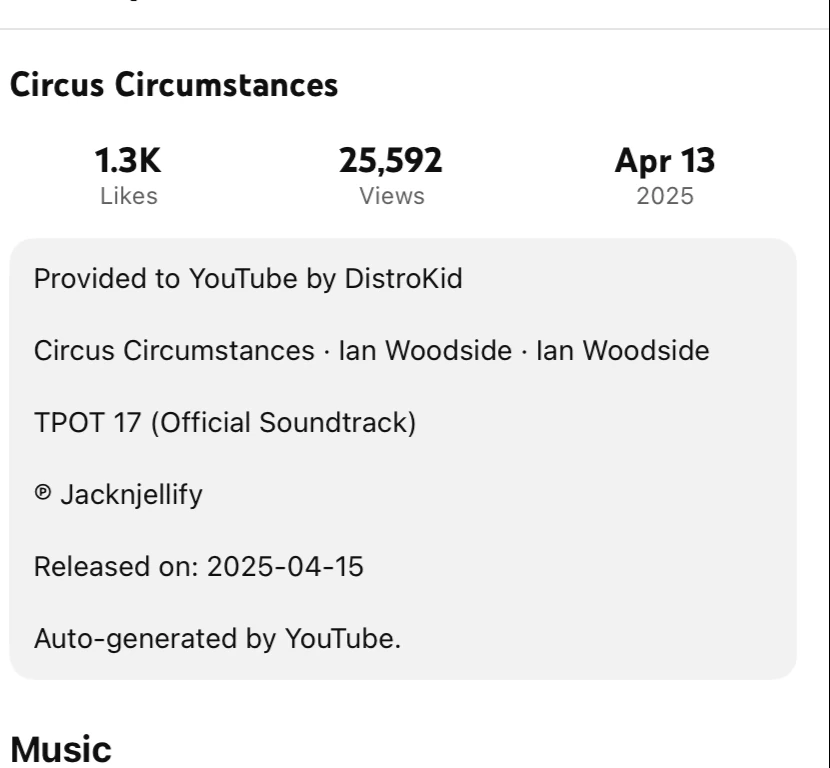Select the 1.3K likes count
Viewport: 830px width, 768px height.
[x=127, y=161]
